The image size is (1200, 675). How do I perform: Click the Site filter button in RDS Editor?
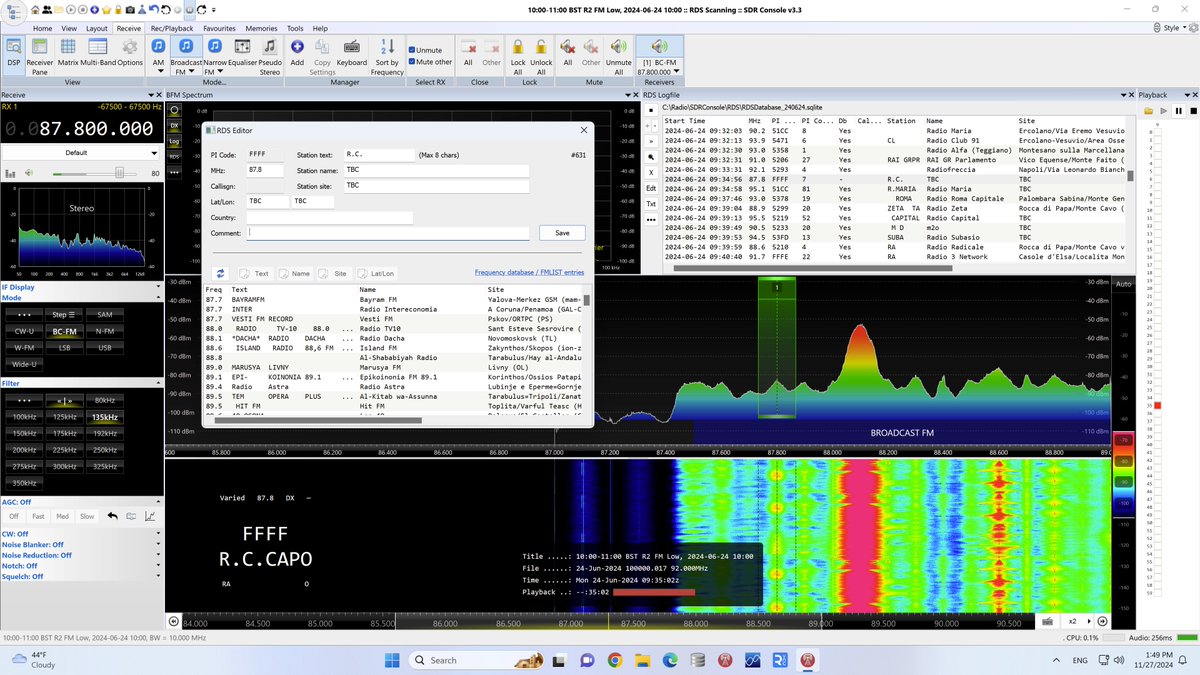(335, 273)
